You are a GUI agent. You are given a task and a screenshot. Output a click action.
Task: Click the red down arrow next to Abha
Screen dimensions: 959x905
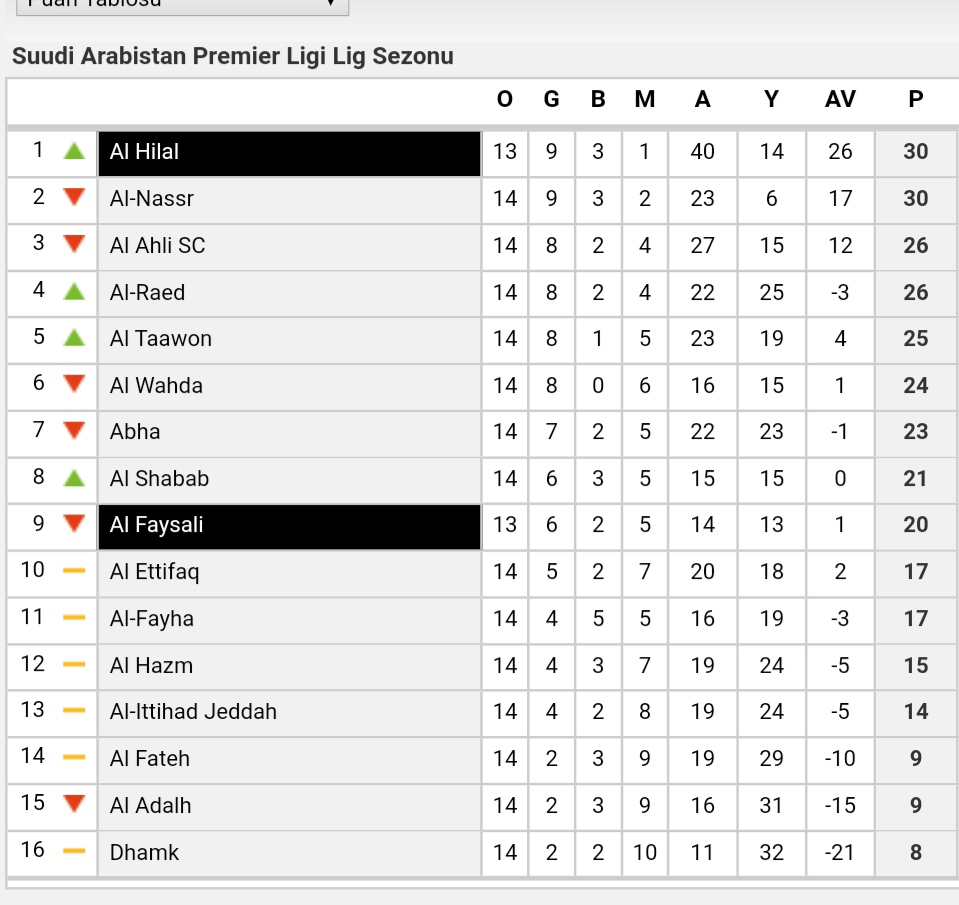point(74,430)
